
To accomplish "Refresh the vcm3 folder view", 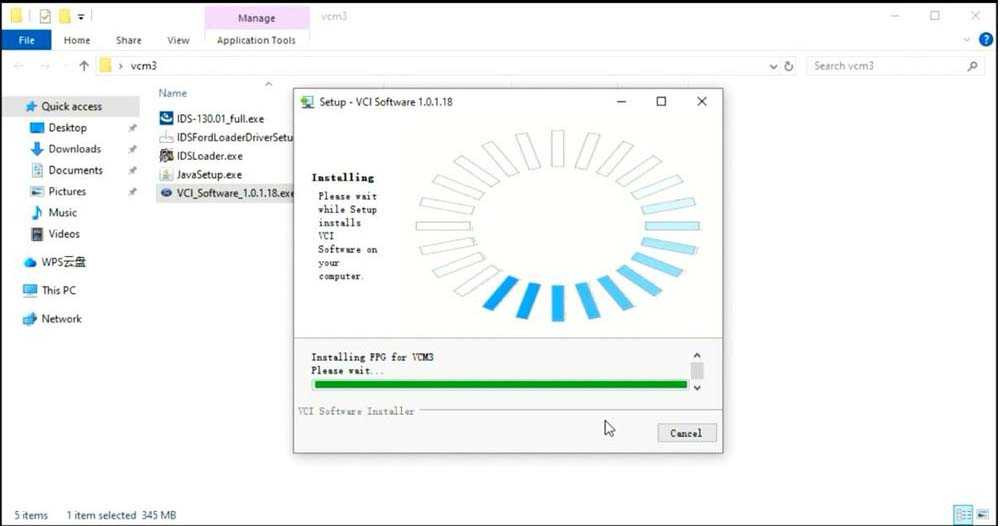I will [789, 66].
